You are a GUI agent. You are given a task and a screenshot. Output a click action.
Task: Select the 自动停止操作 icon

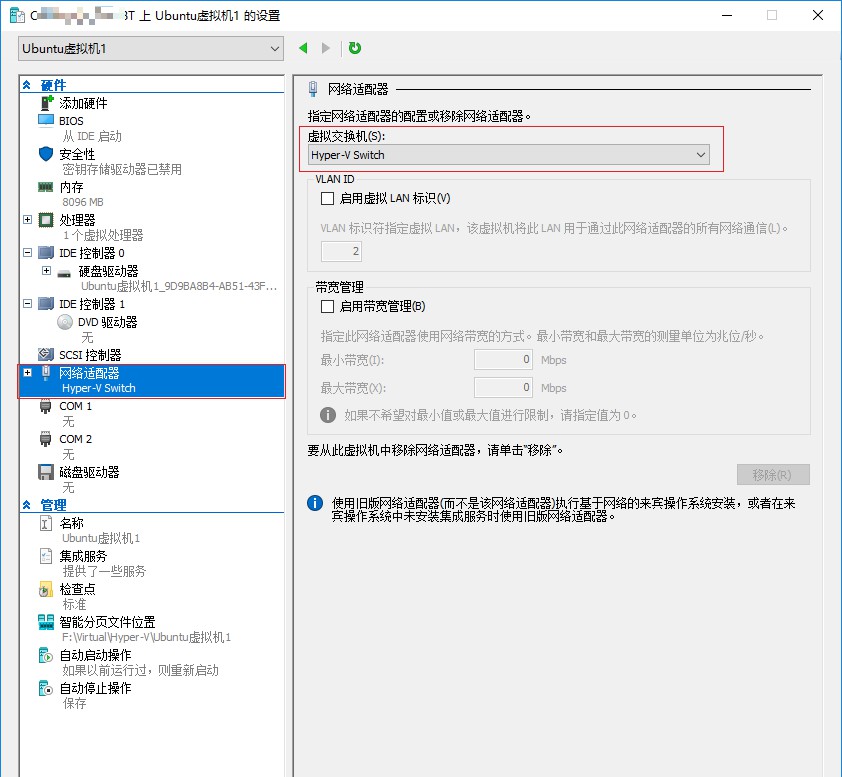(46, 688)
